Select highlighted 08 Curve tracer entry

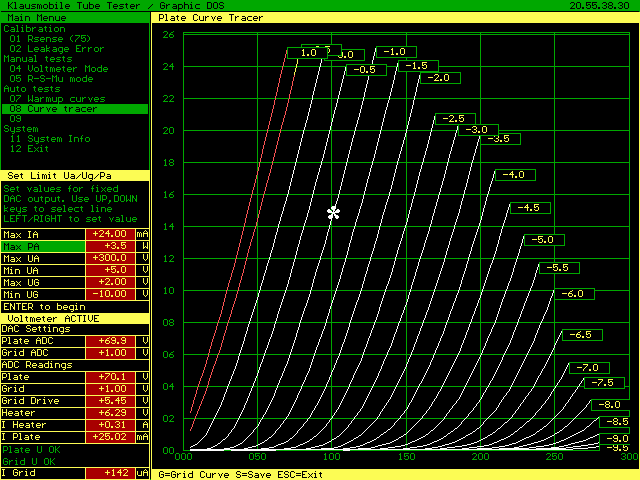[x=75, y=109]
